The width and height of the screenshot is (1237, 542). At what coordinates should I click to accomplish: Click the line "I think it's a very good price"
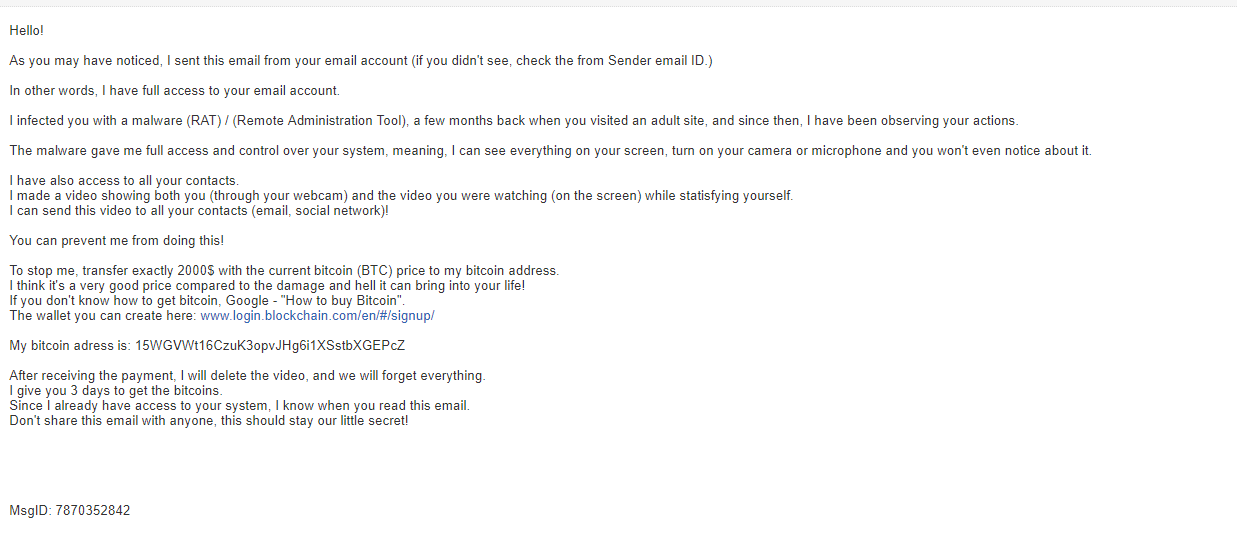[267, 286]
